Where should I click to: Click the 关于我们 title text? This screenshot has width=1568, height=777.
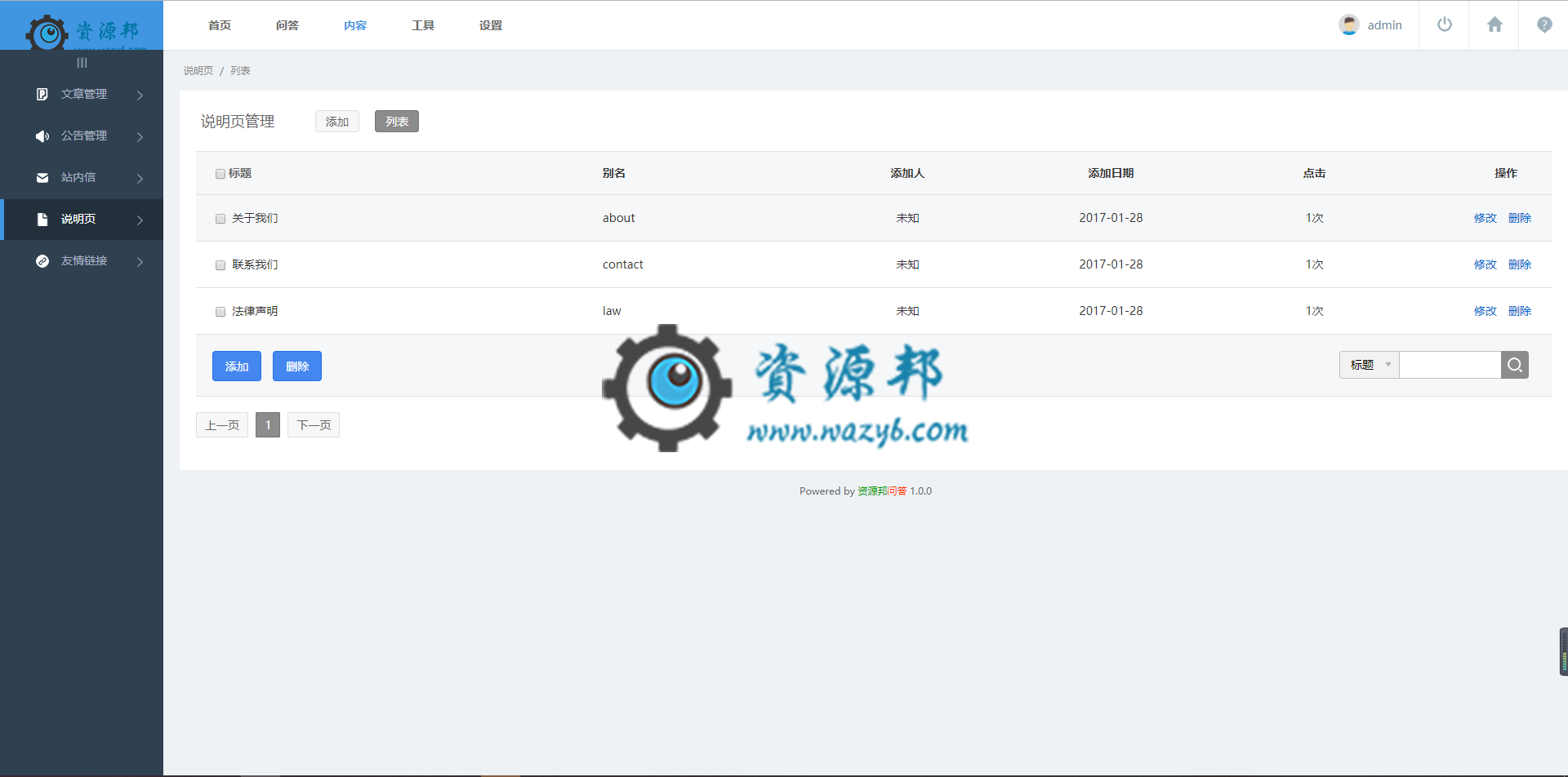click(x=255, y=218)
